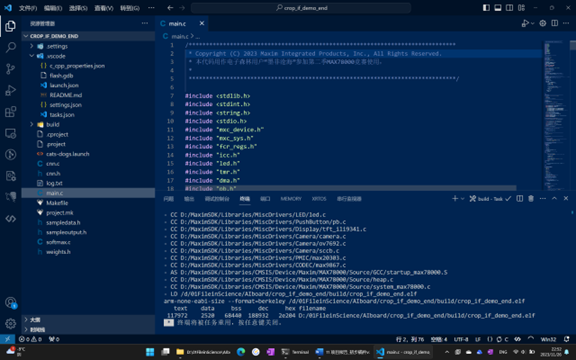The image size is (576, 360).
Task: Open the Remote Explorer view
Action: (x=10, y=133)
